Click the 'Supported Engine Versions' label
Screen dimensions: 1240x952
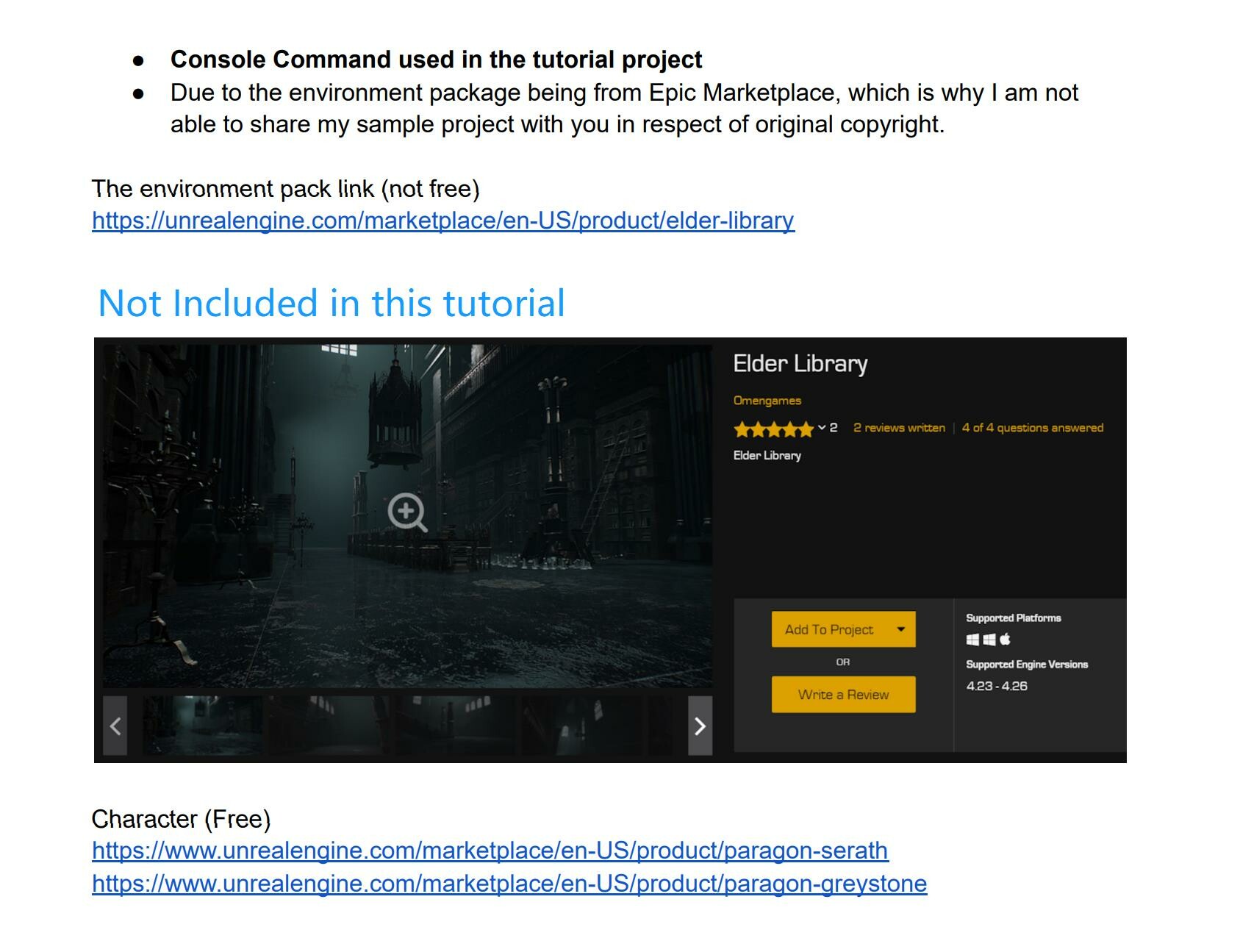[1027, 665]
